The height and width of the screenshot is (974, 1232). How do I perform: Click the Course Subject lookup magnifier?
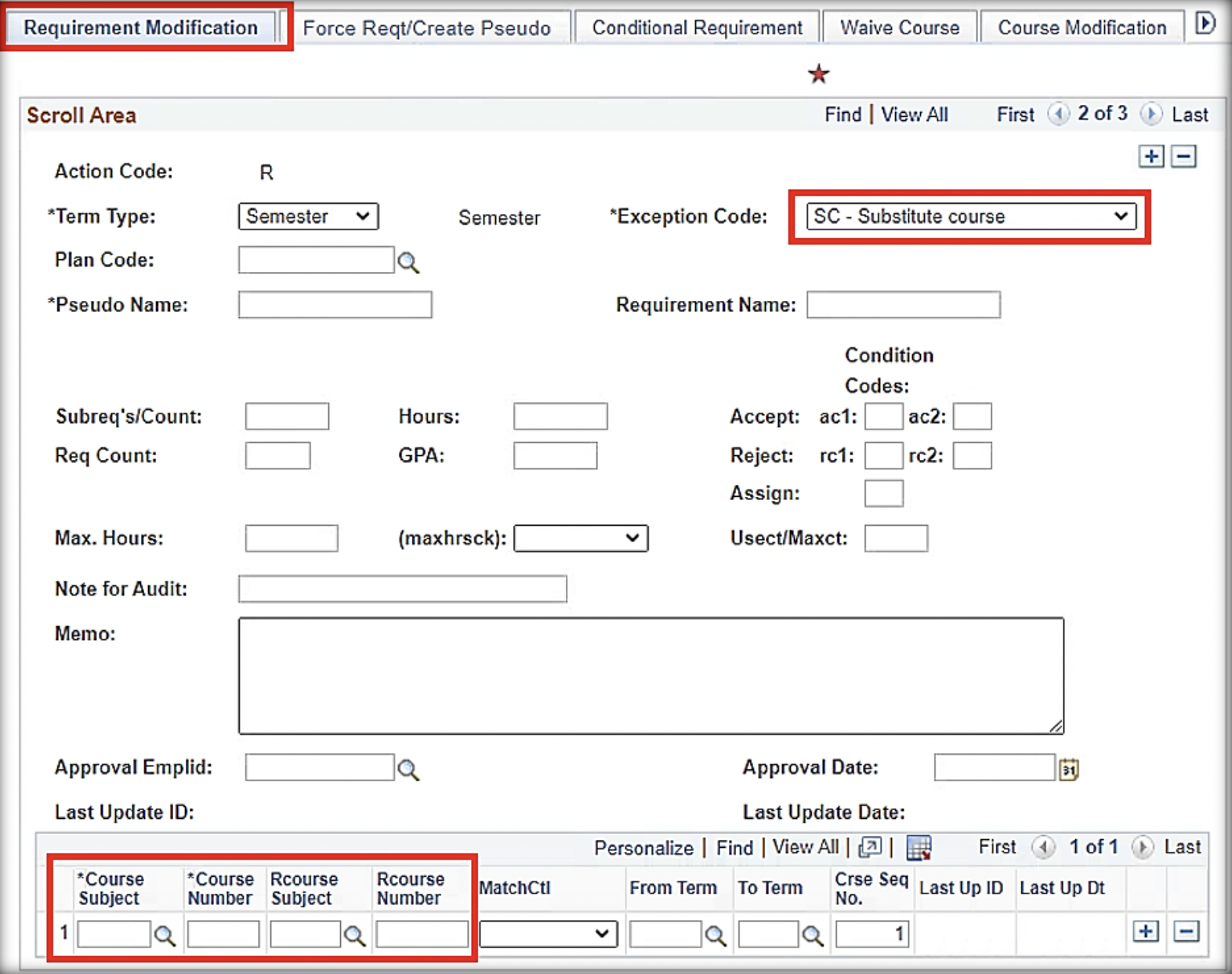coord(165,935)
